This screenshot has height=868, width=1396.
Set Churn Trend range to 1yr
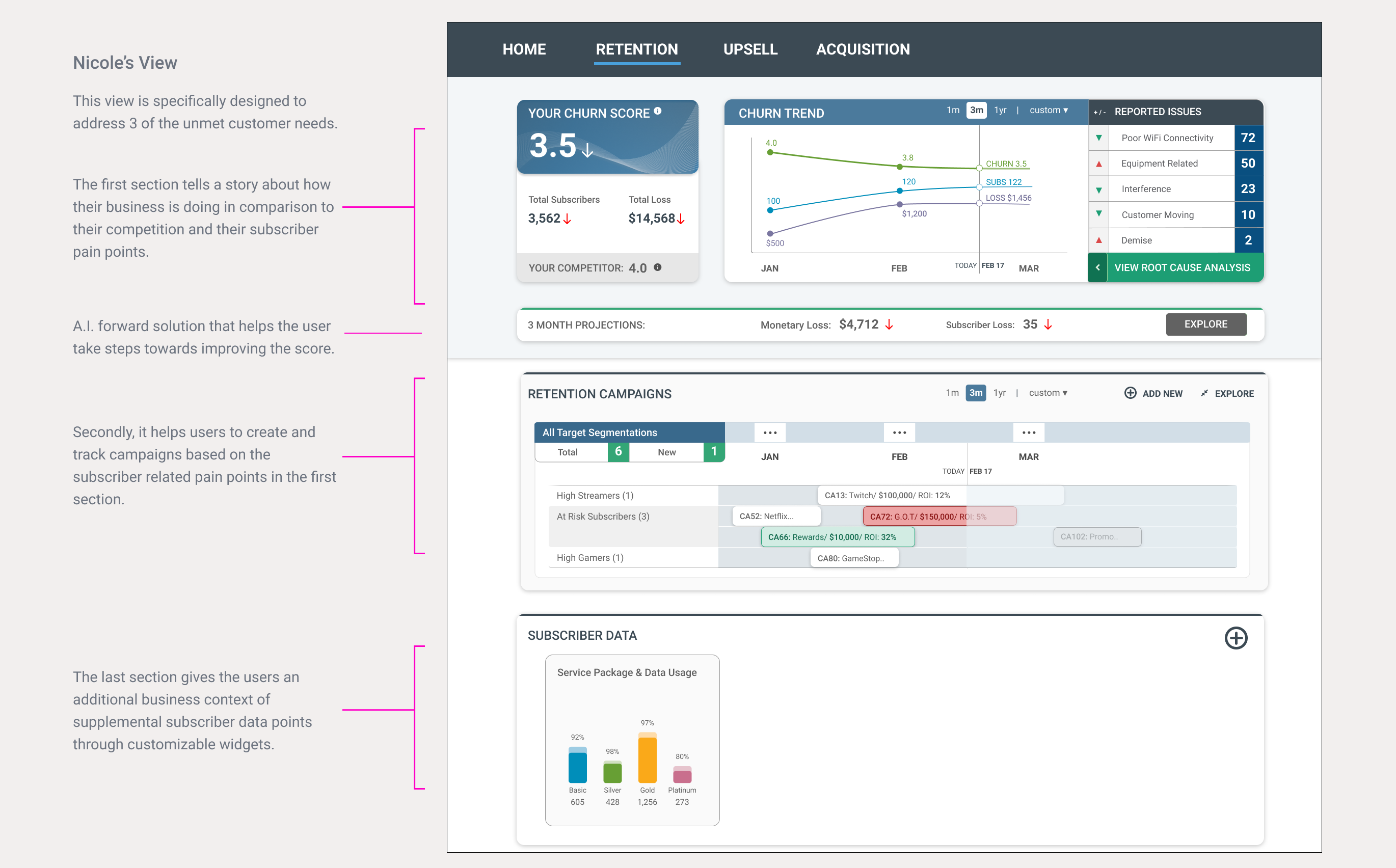pos(1000,110)
